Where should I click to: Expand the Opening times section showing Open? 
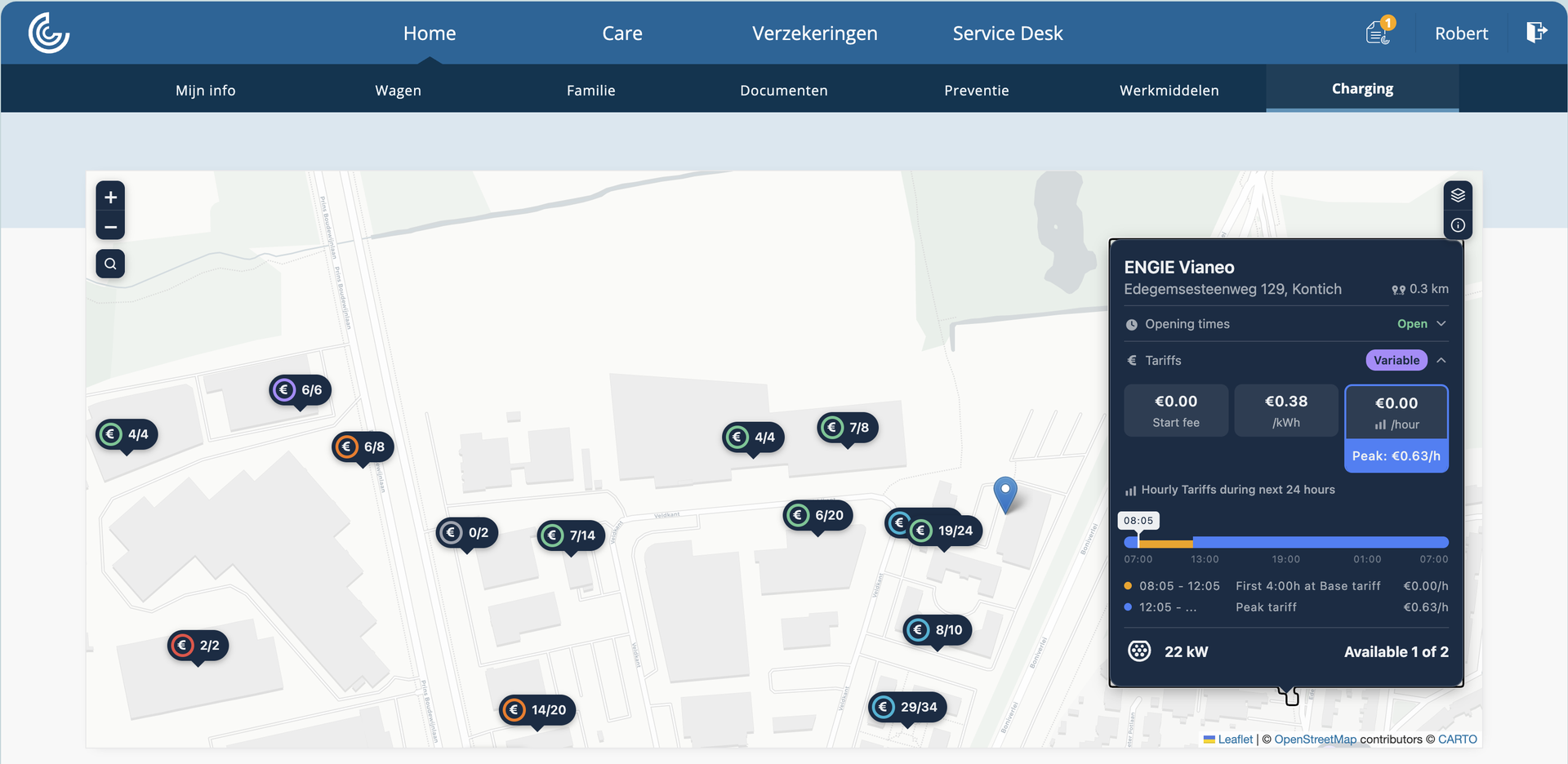click(x=1441, y=323)
